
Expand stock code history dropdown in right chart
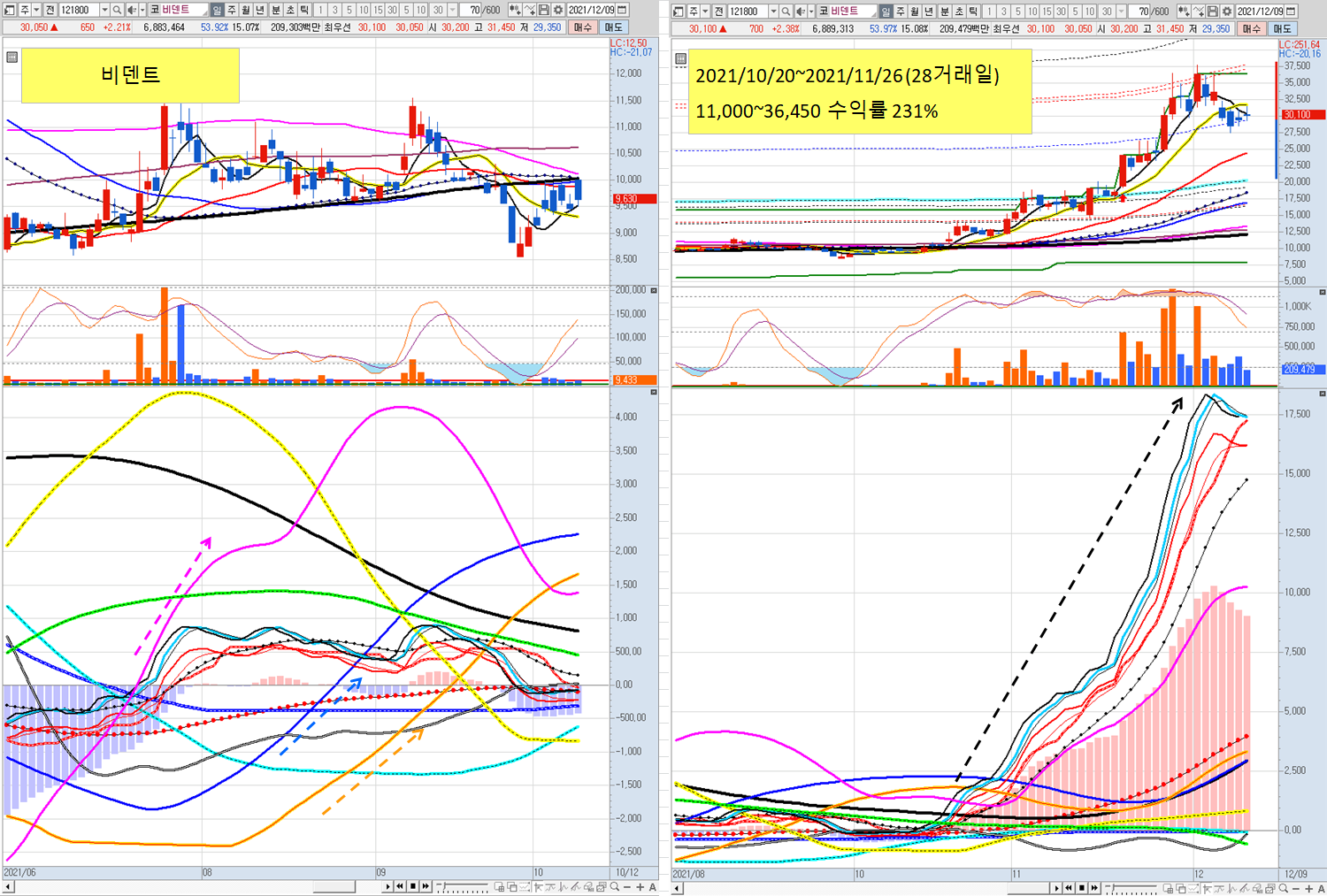[773, 10]
